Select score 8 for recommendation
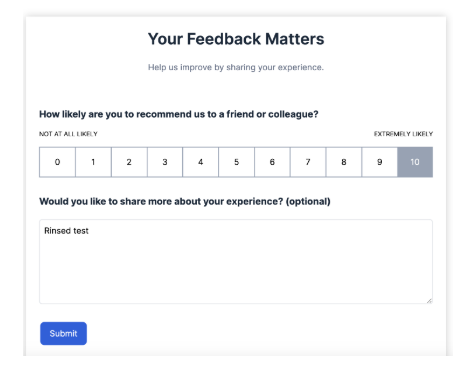The height and width of the screenshot is (379, 470). click(344, 162)
